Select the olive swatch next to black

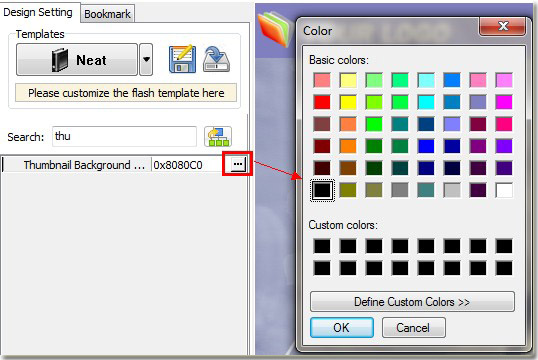(x=348, y=190)
